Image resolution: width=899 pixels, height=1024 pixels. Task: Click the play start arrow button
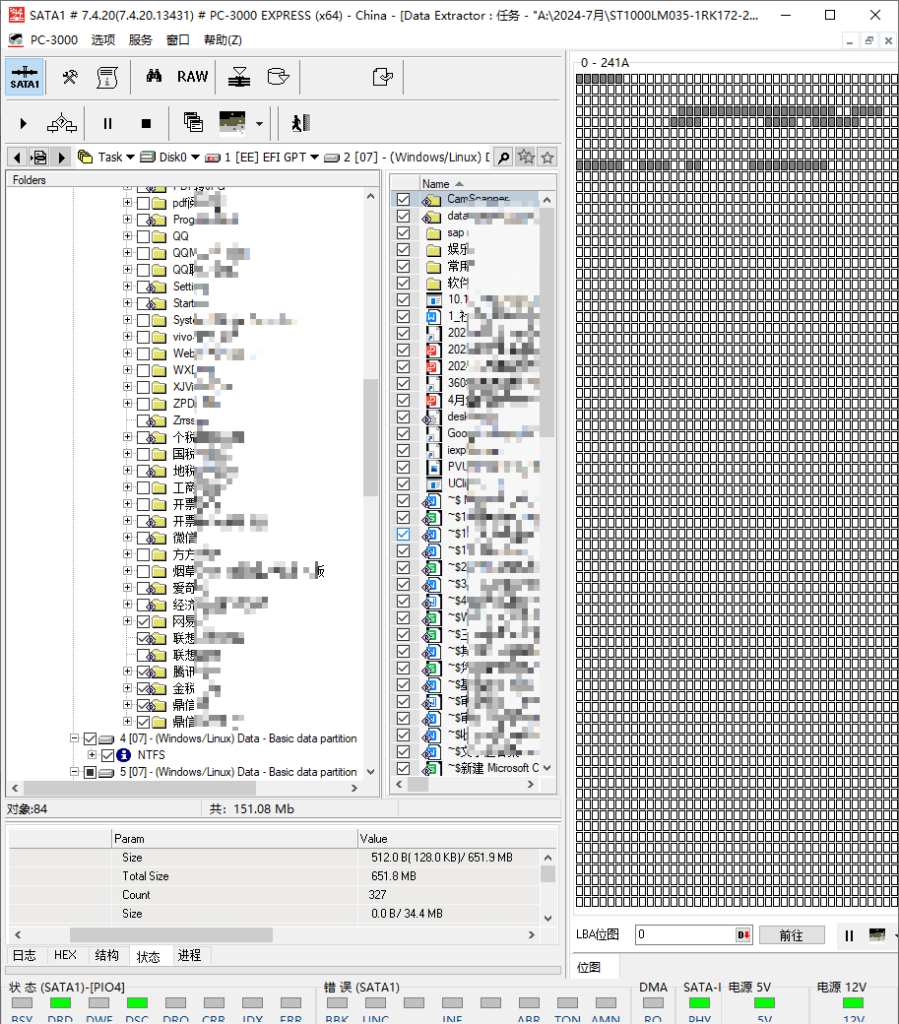click(x=24, y=123)
